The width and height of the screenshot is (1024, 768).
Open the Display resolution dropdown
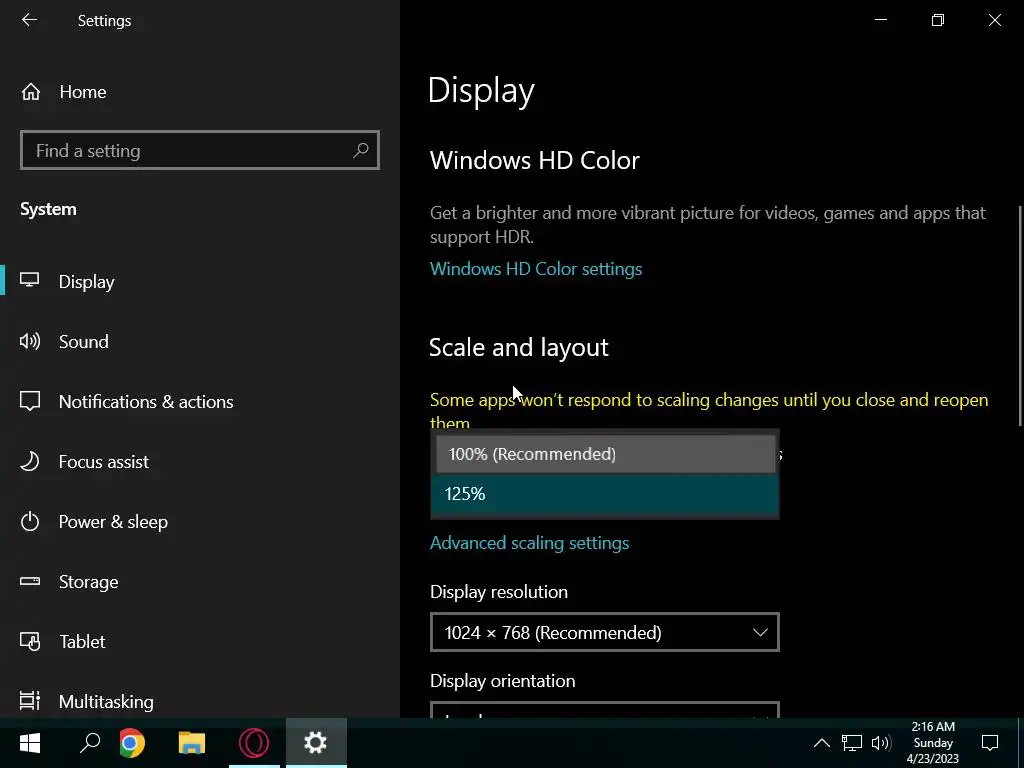click(605, 632)
